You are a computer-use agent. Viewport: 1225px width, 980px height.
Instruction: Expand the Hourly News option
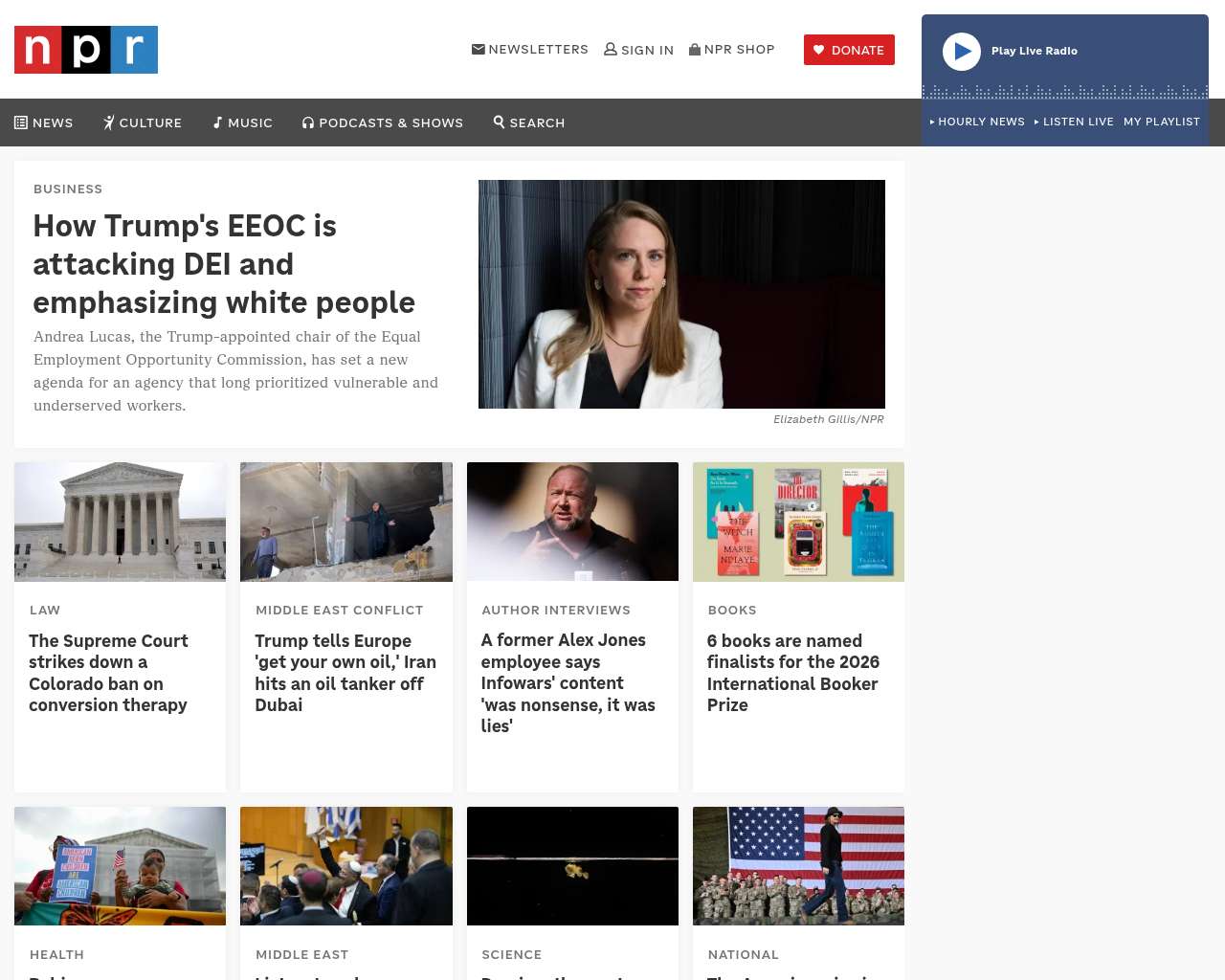pos(977,122)
